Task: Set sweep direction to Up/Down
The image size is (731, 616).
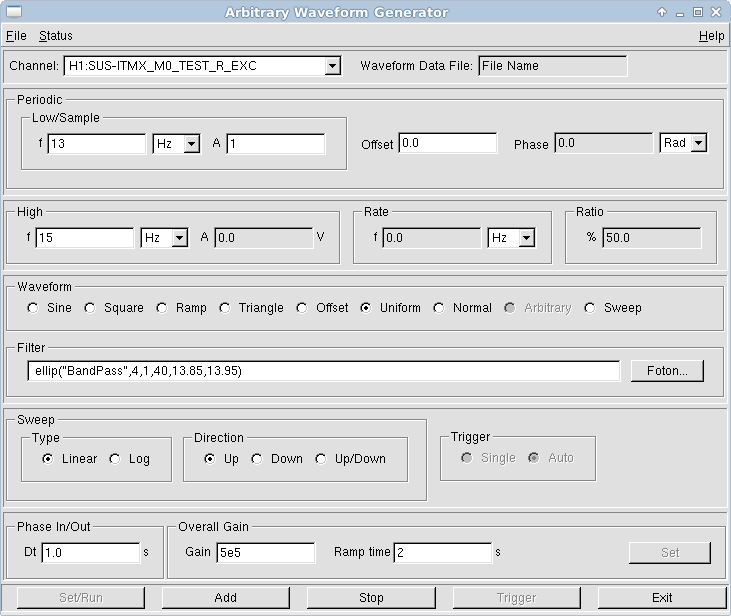Action: coord(320,459)
